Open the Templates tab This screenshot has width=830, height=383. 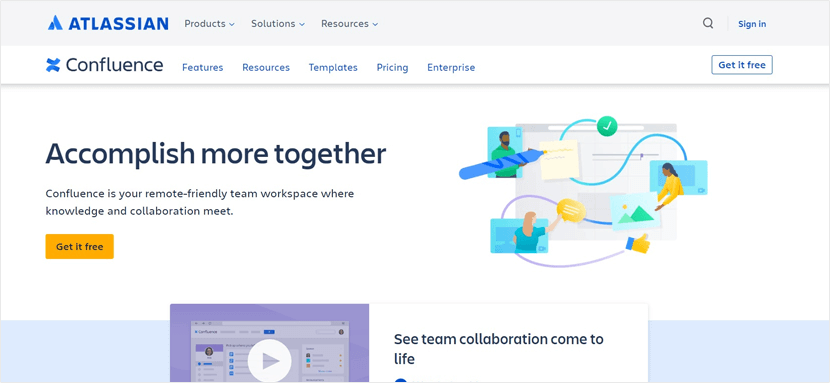pyautogui.click(x=333, y=67)
